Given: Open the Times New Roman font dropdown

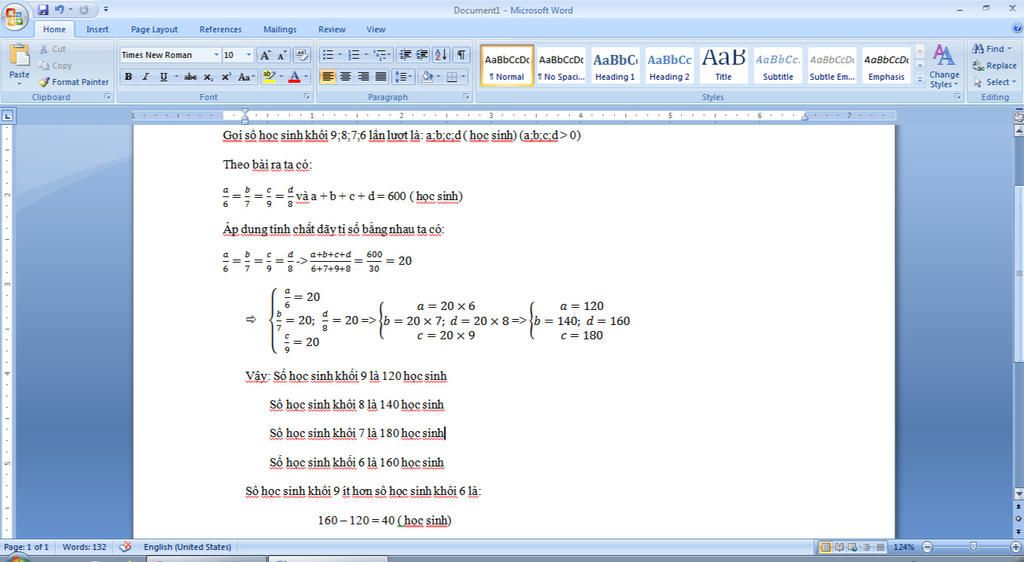Looking at the screenshot, I should [216, 55].
